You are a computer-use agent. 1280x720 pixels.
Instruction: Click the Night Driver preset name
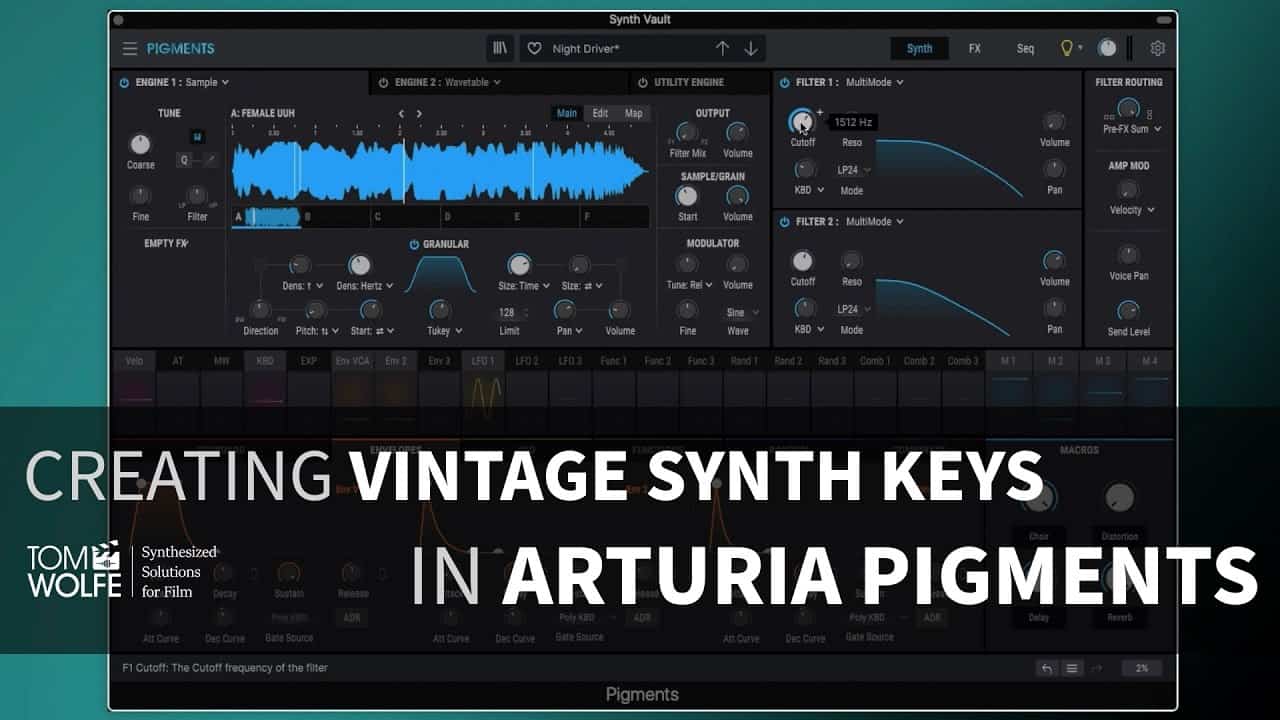(588, 48)
